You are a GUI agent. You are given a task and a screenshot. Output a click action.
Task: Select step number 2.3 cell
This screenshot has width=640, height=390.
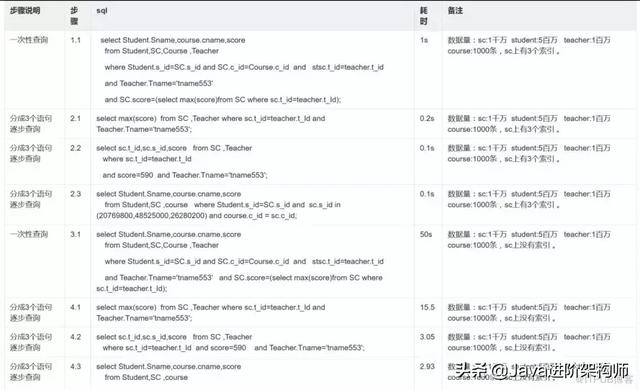coord(76,194)
